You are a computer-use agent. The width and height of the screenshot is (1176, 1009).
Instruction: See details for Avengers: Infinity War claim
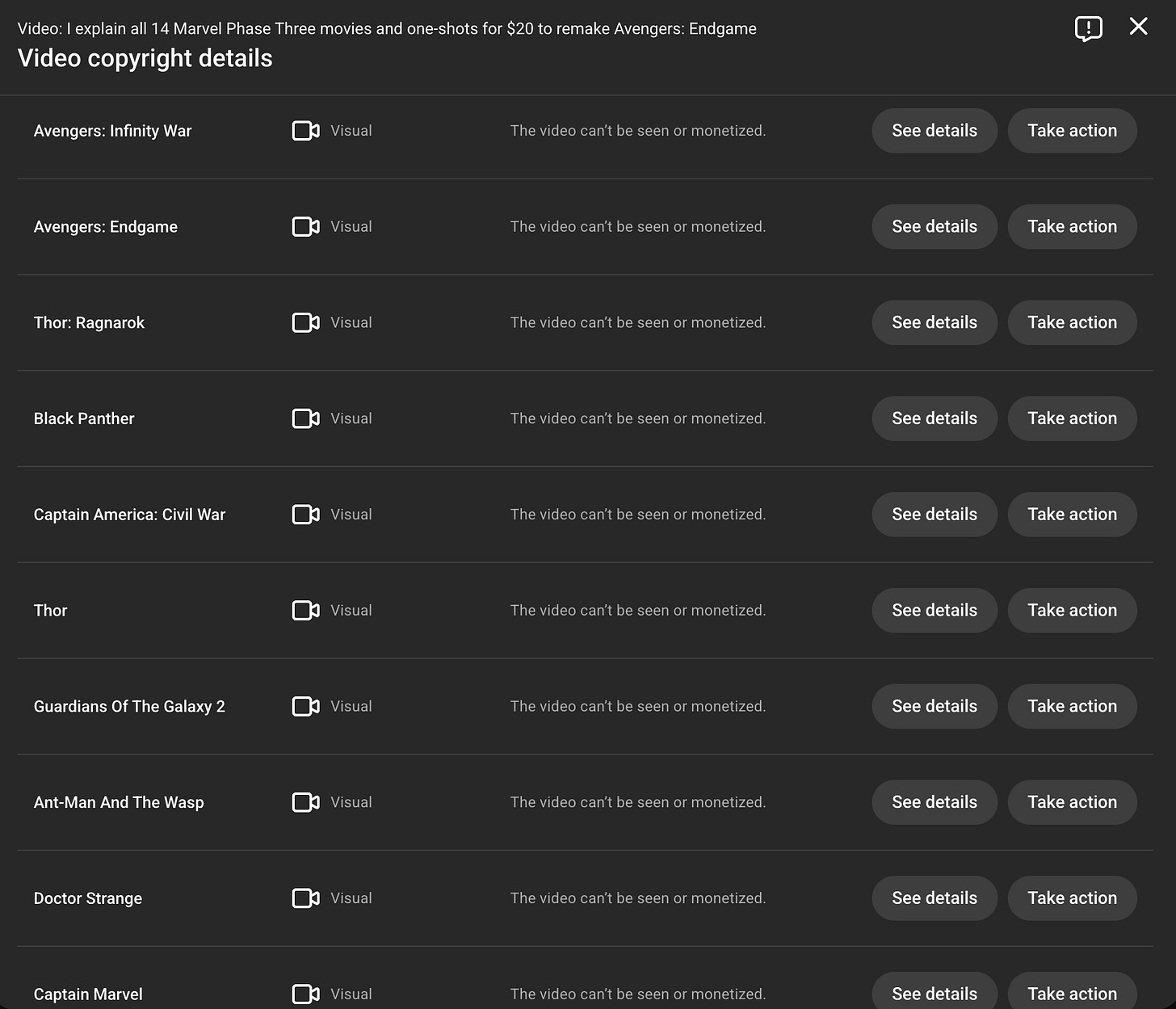[x=934, y=131]
